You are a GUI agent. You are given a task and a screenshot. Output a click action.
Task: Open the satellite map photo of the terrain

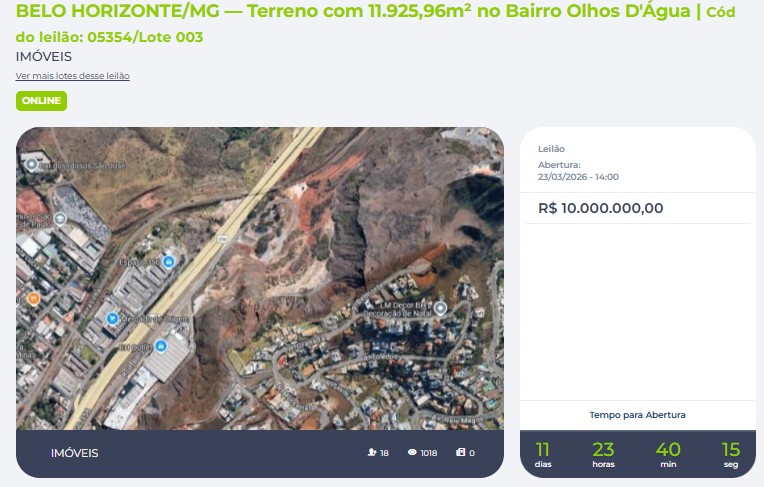(260, 278)
